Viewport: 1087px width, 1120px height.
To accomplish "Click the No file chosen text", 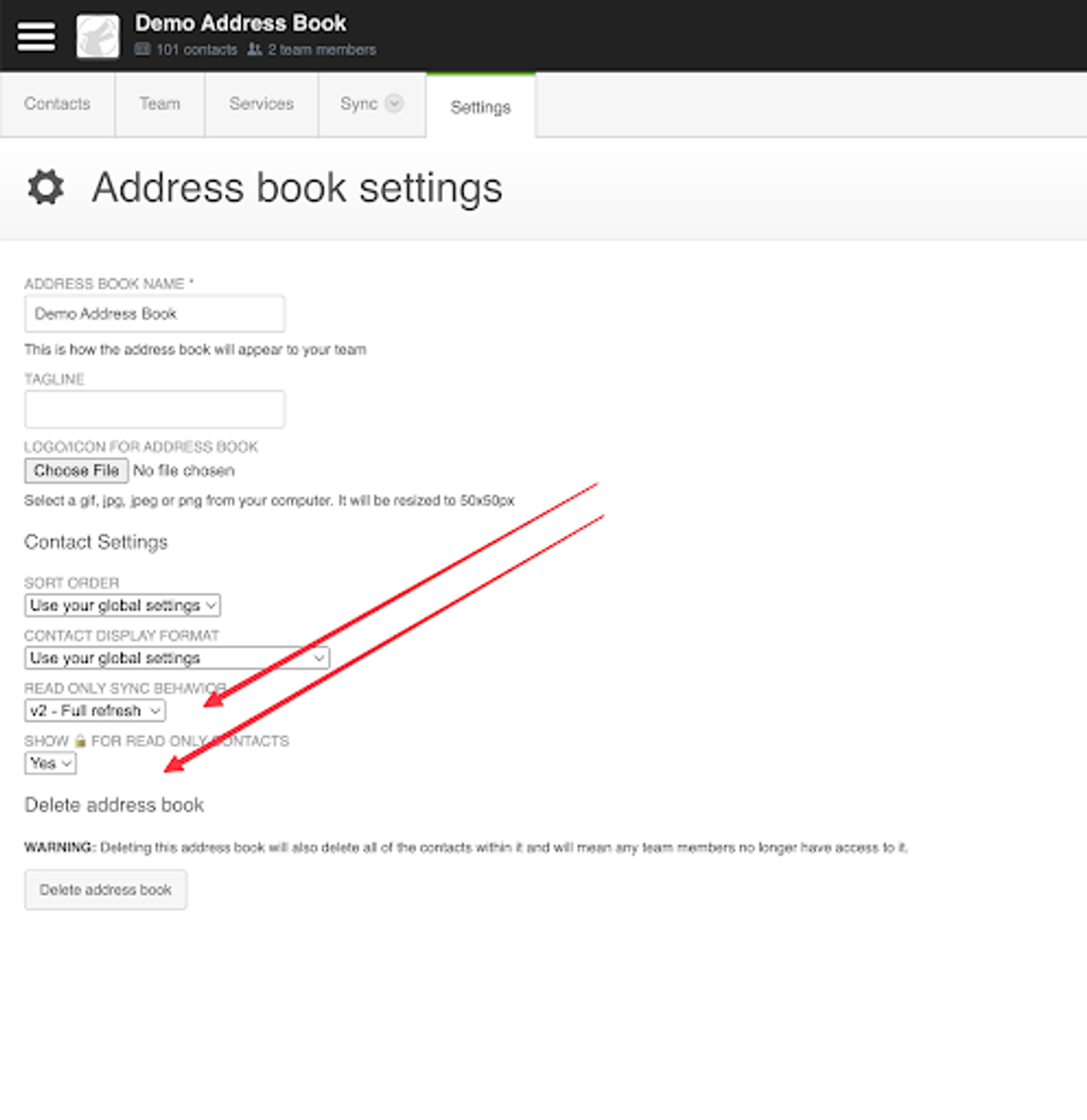I will coord(184,470).
